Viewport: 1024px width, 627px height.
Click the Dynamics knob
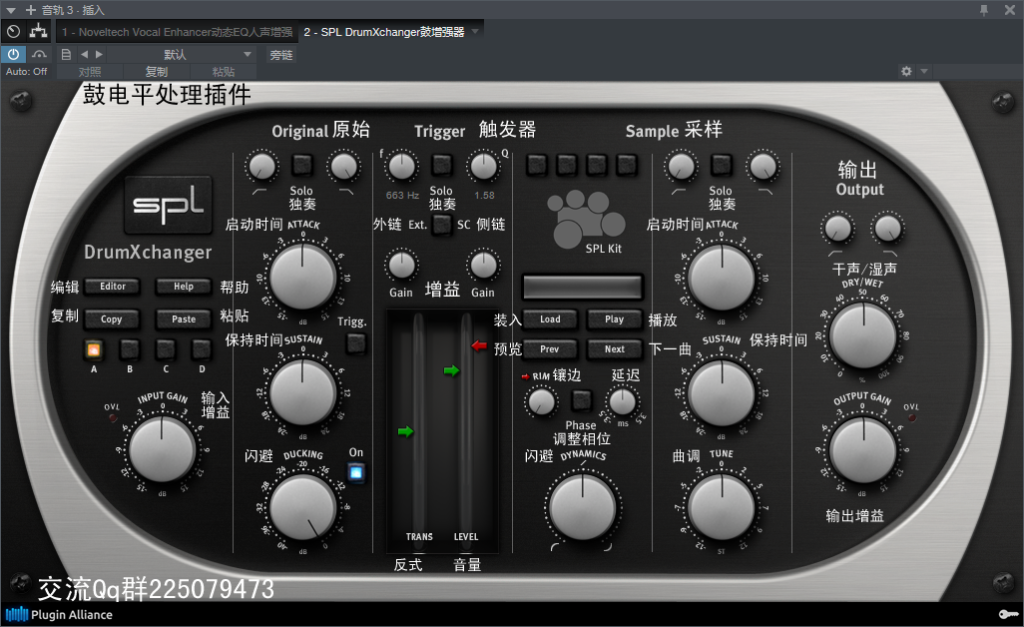(x=582, y=507)
